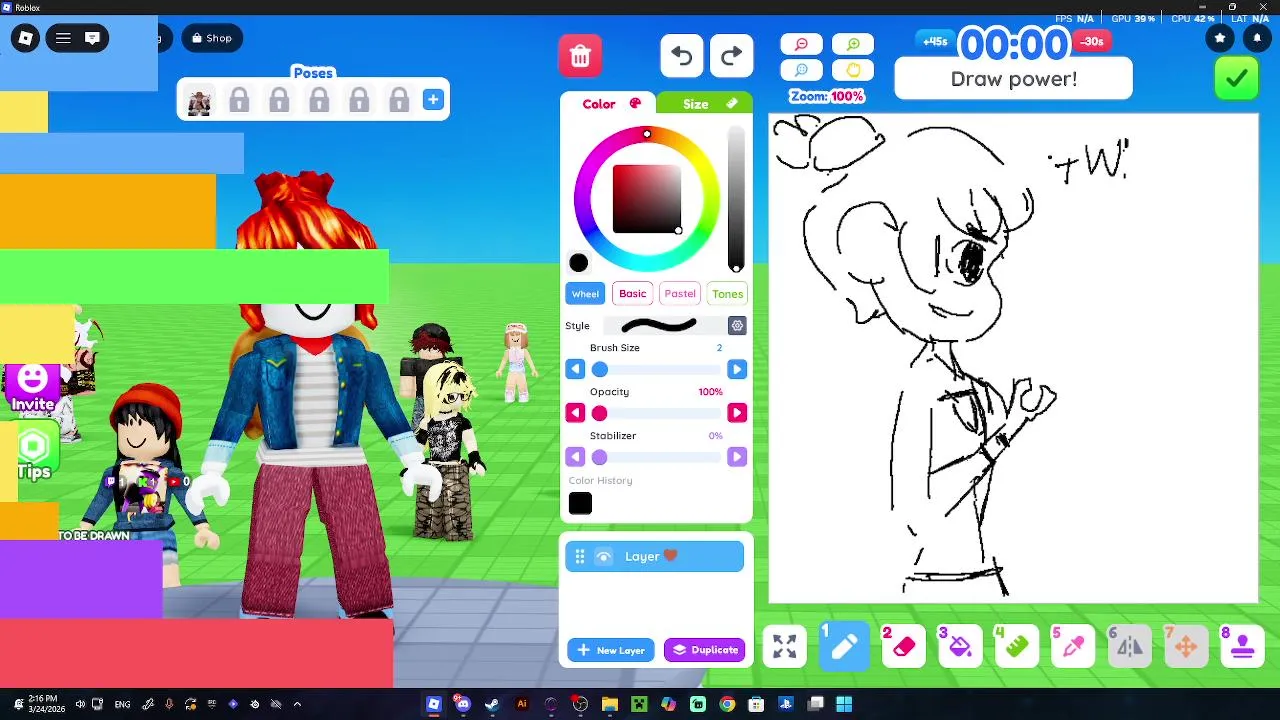Duplicate the current layer
Image resolution: width=1280 pixels, height=720 pixels.
tap(705, 650)
